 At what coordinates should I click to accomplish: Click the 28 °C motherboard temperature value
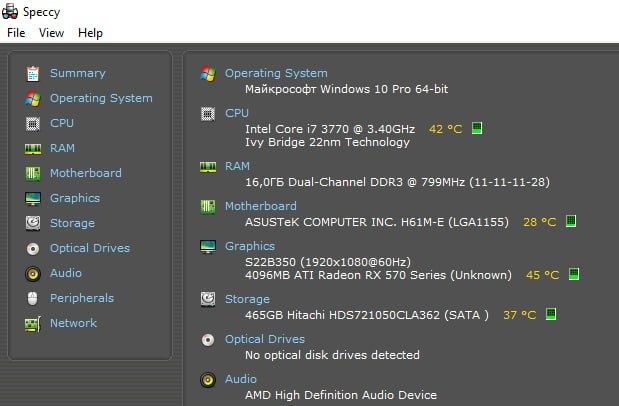(540, 222)
